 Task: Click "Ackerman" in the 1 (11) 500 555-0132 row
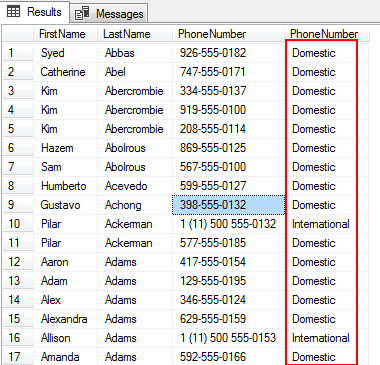point(135,224)
